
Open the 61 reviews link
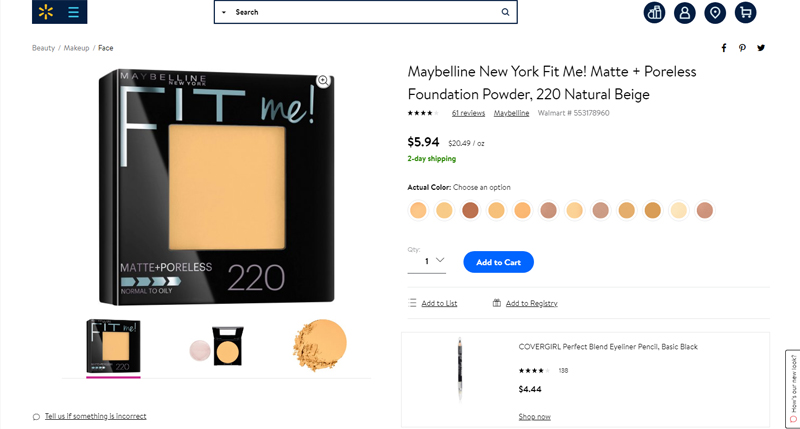point(468,113)
